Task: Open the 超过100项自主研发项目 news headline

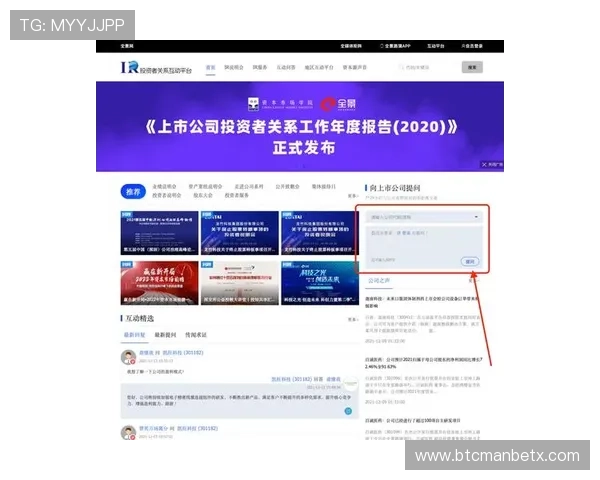Action: click(412, 421)
